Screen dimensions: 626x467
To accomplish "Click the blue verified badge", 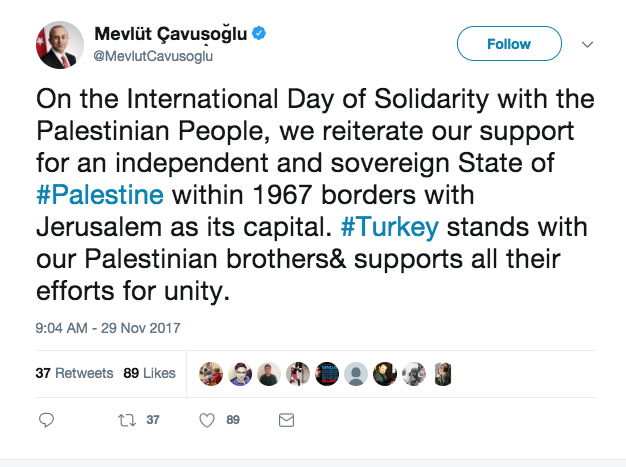I will [259, 34].
